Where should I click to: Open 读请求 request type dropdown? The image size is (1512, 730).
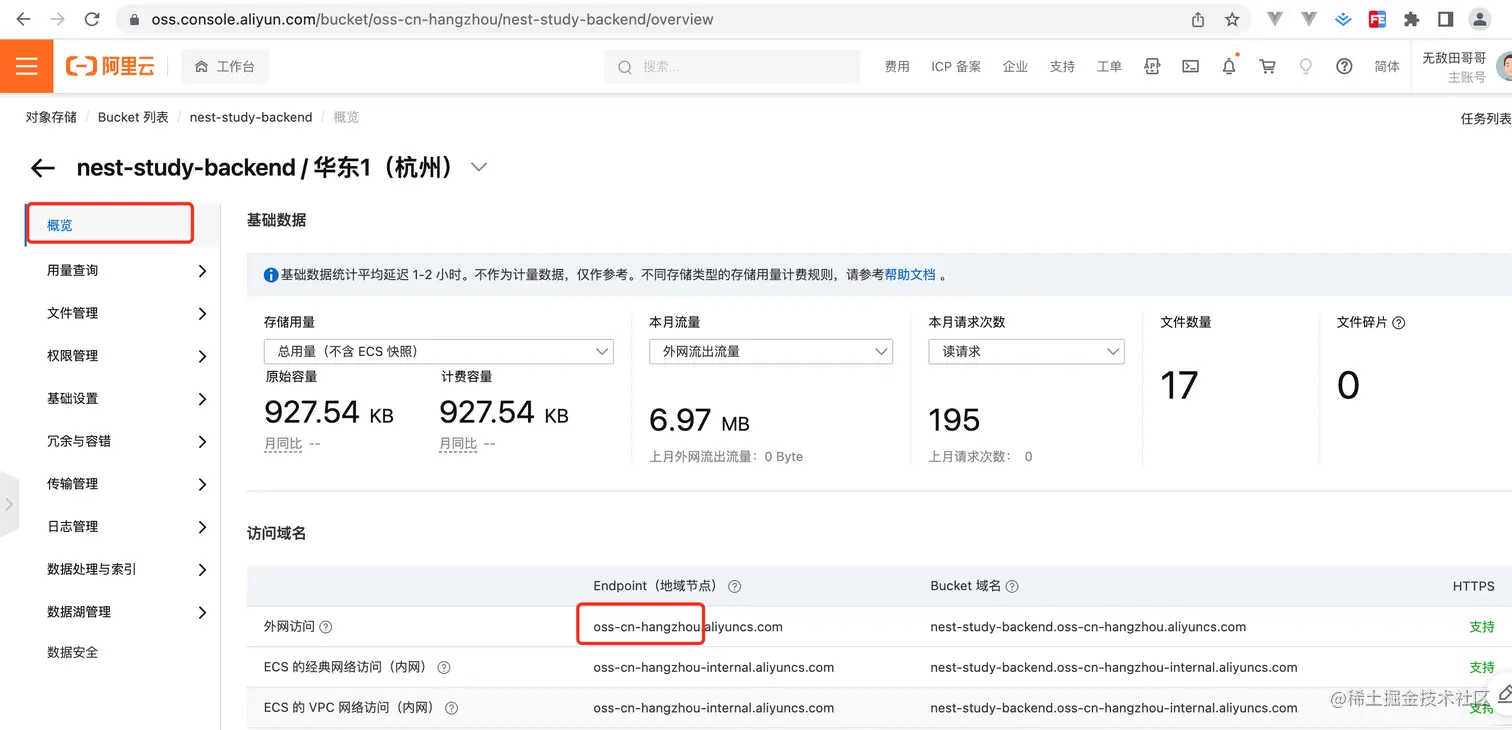click(x=1026, y=351)
